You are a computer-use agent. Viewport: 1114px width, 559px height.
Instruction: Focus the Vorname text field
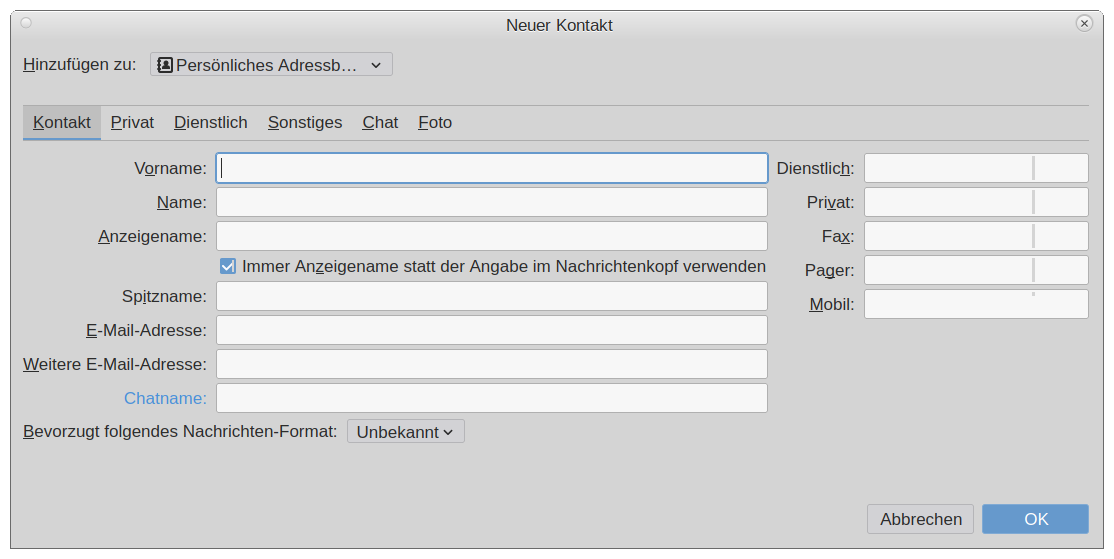492,168
